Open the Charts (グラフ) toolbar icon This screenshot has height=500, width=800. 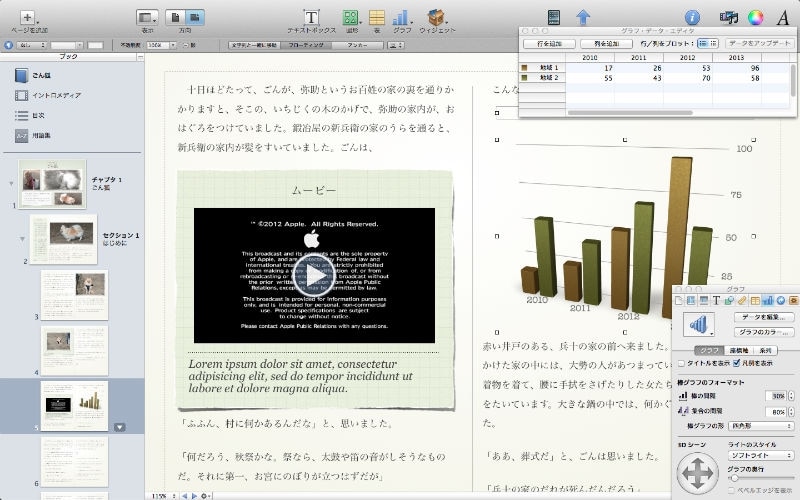(x=401, y=17)
